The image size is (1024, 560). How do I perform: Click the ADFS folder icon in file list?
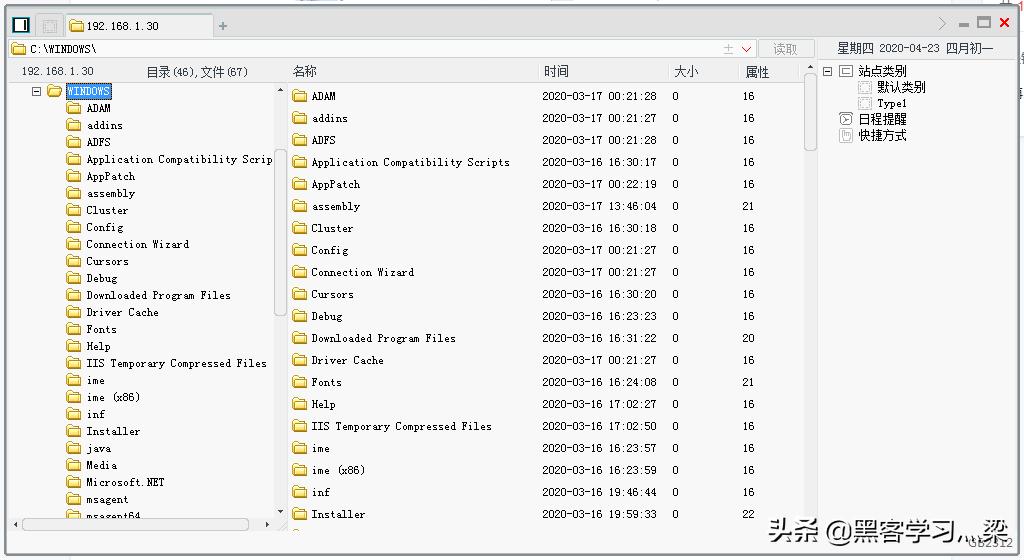300,140
